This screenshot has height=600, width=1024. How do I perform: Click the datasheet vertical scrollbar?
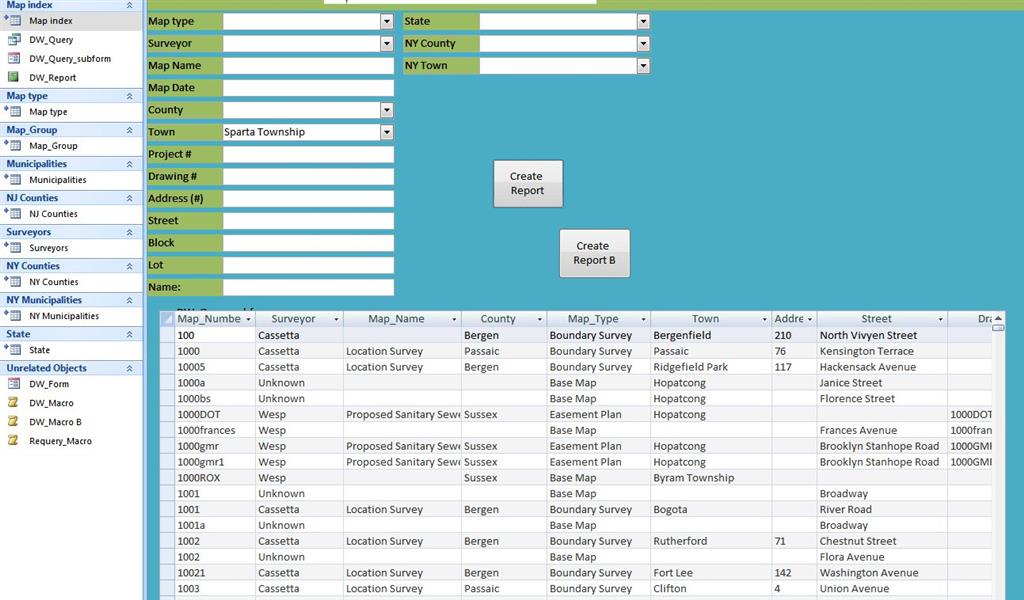click(998, 450)
